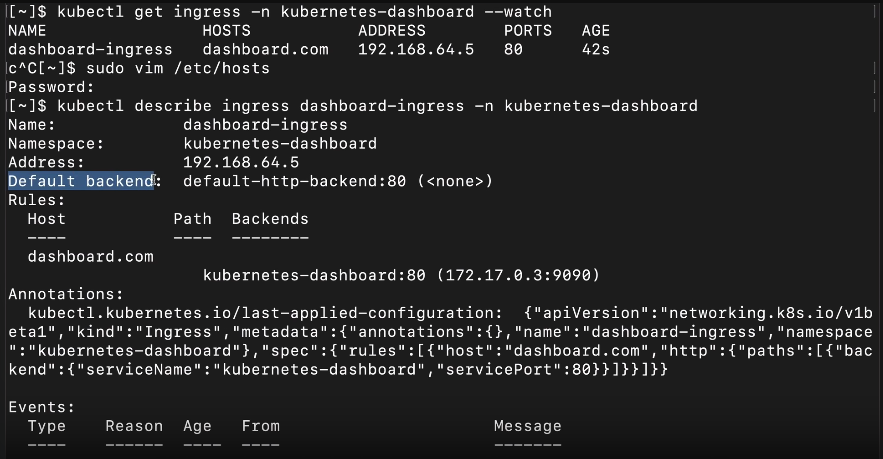Viewport: 883px width, 459px height.
Task: Click the 'sudo vim /etc/hosts' command
Action: [x=178, y=68]
